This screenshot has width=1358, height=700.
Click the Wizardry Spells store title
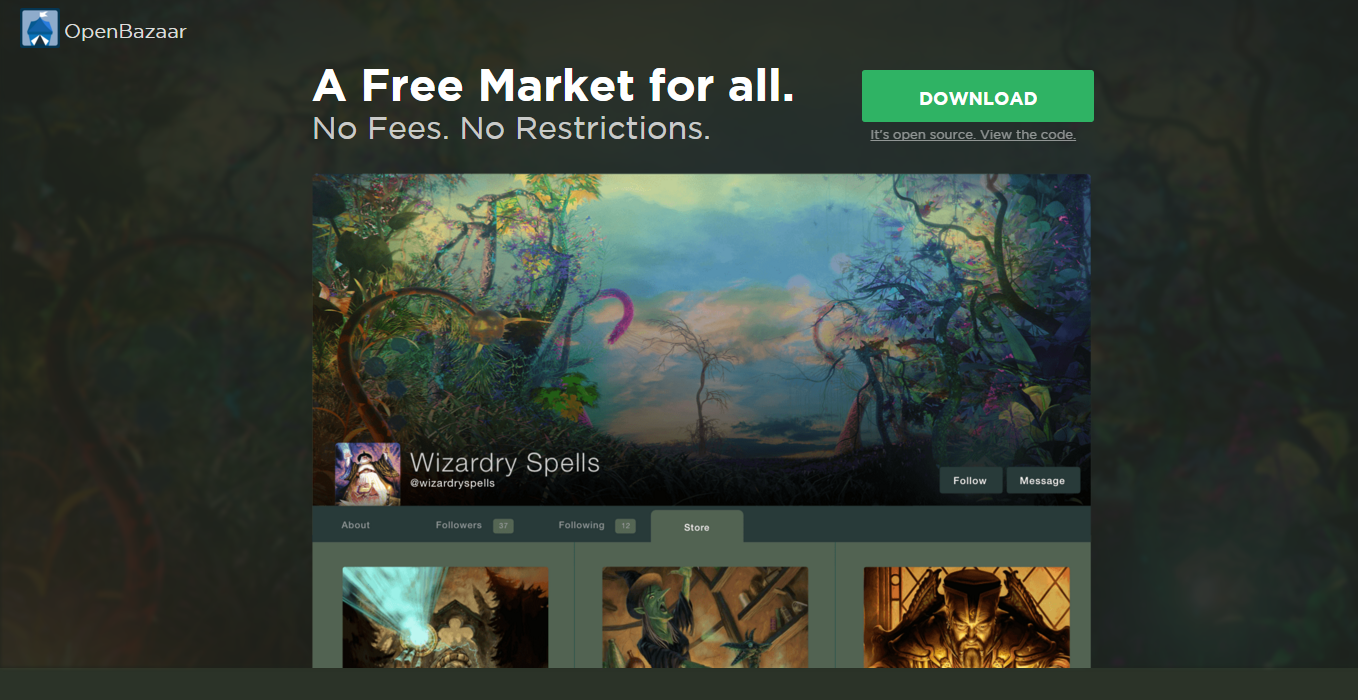pos(505,463)
